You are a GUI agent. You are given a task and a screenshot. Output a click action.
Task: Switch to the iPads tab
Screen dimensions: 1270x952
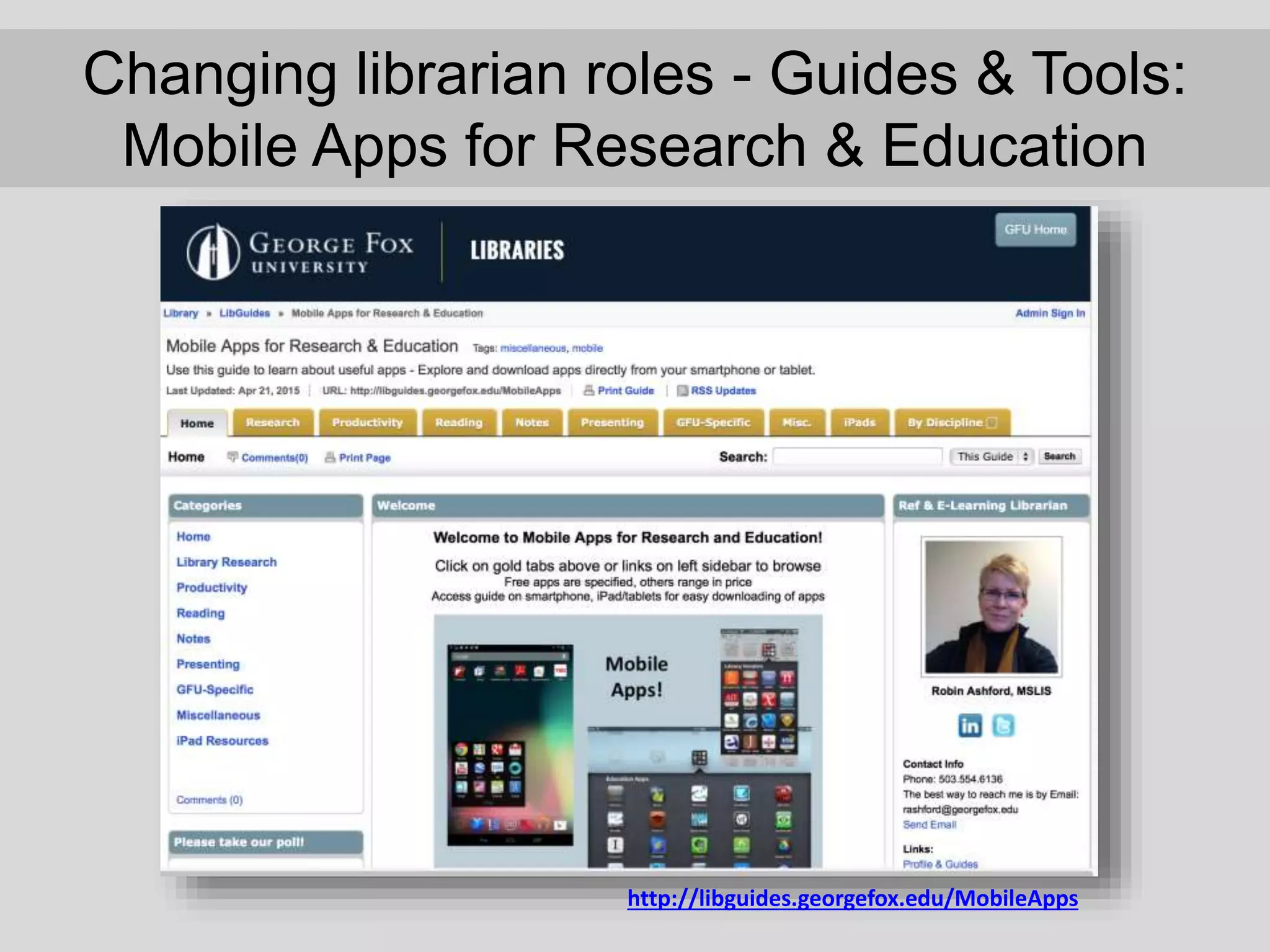pos(859,423)
